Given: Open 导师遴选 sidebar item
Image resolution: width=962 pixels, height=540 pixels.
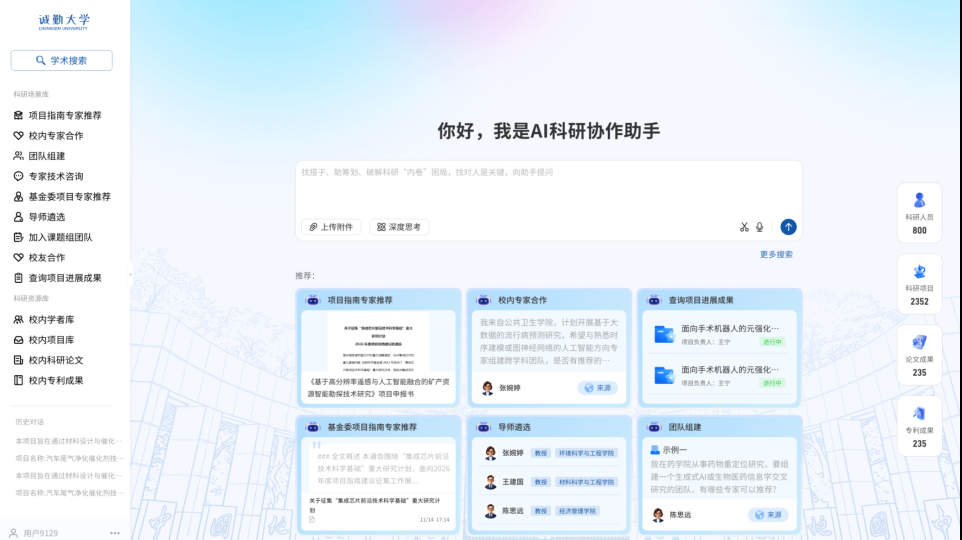Looking at the screenshot, I should click(x=39, y=217).
